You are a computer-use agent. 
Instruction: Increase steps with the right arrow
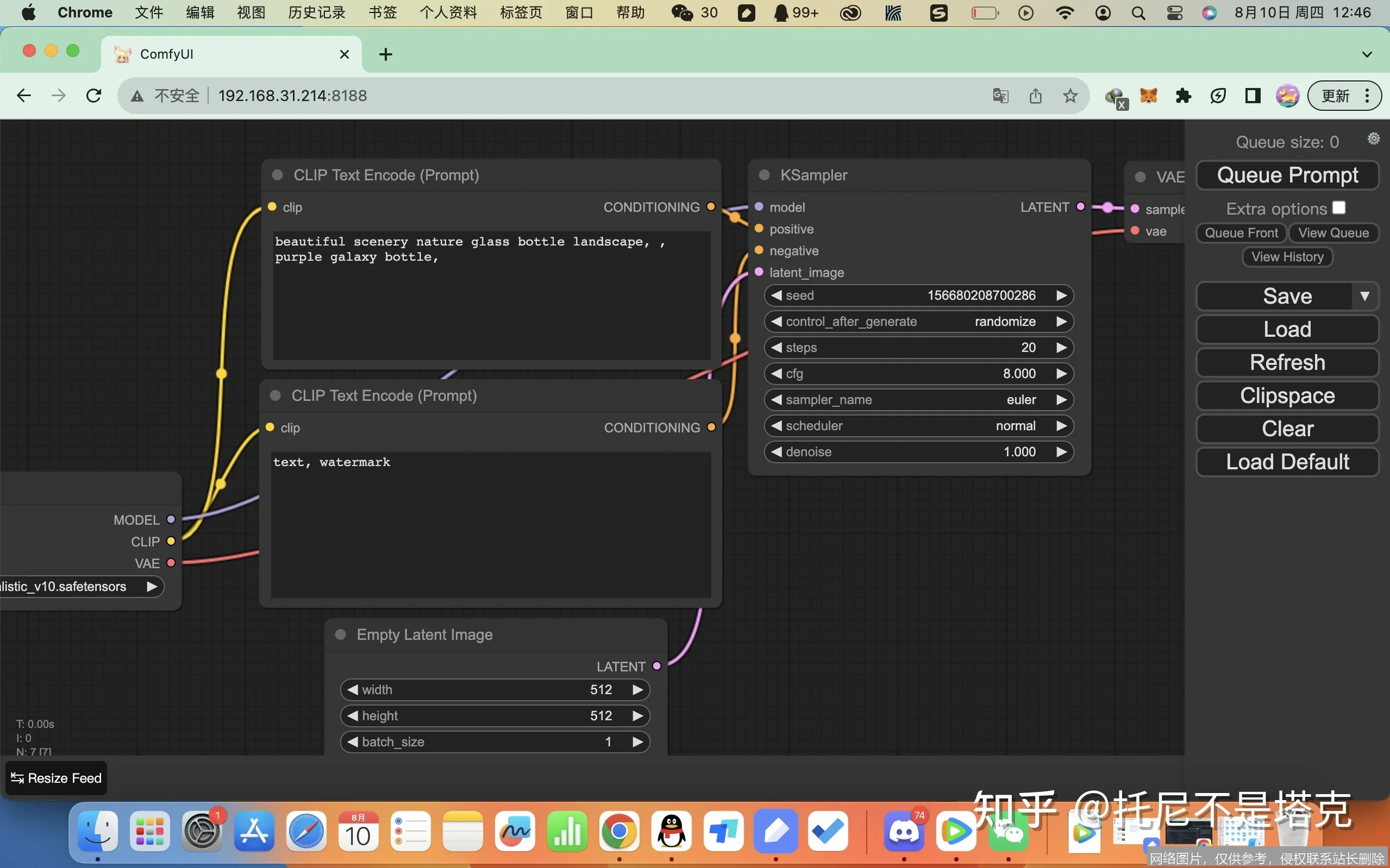tap(1061, 347)
